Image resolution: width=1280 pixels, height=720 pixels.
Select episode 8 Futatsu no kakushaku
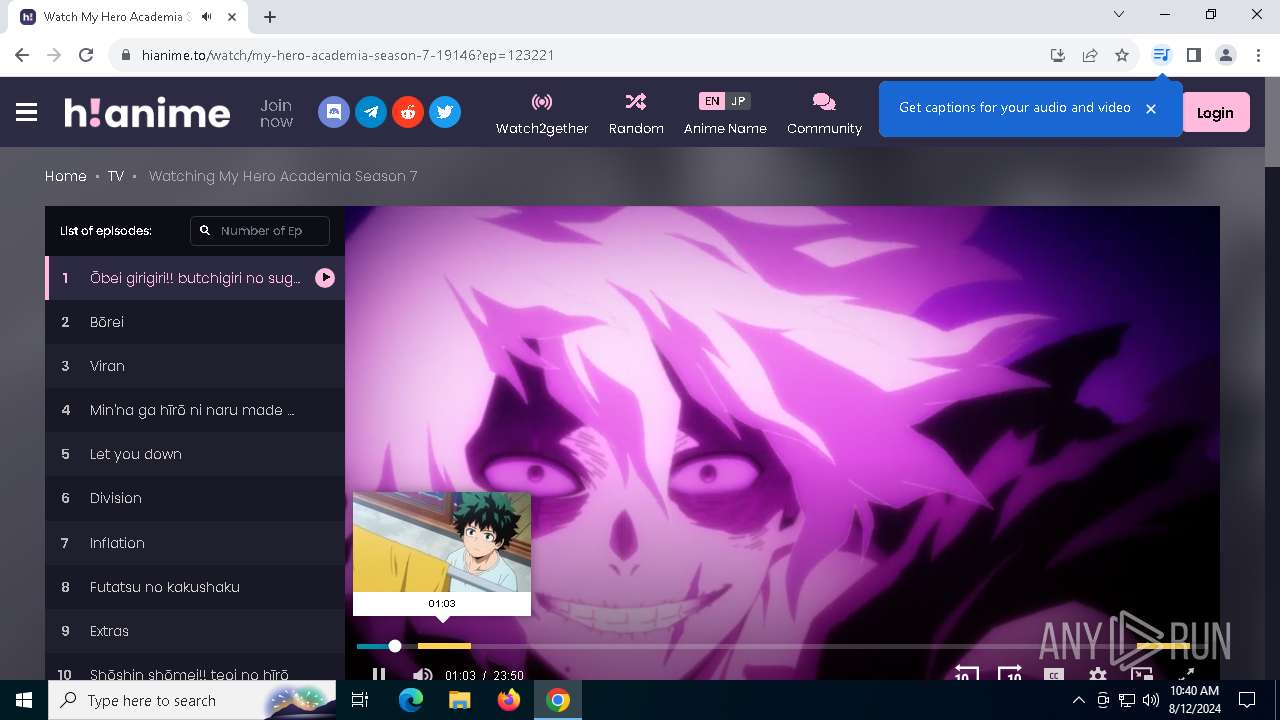[195, 587]
